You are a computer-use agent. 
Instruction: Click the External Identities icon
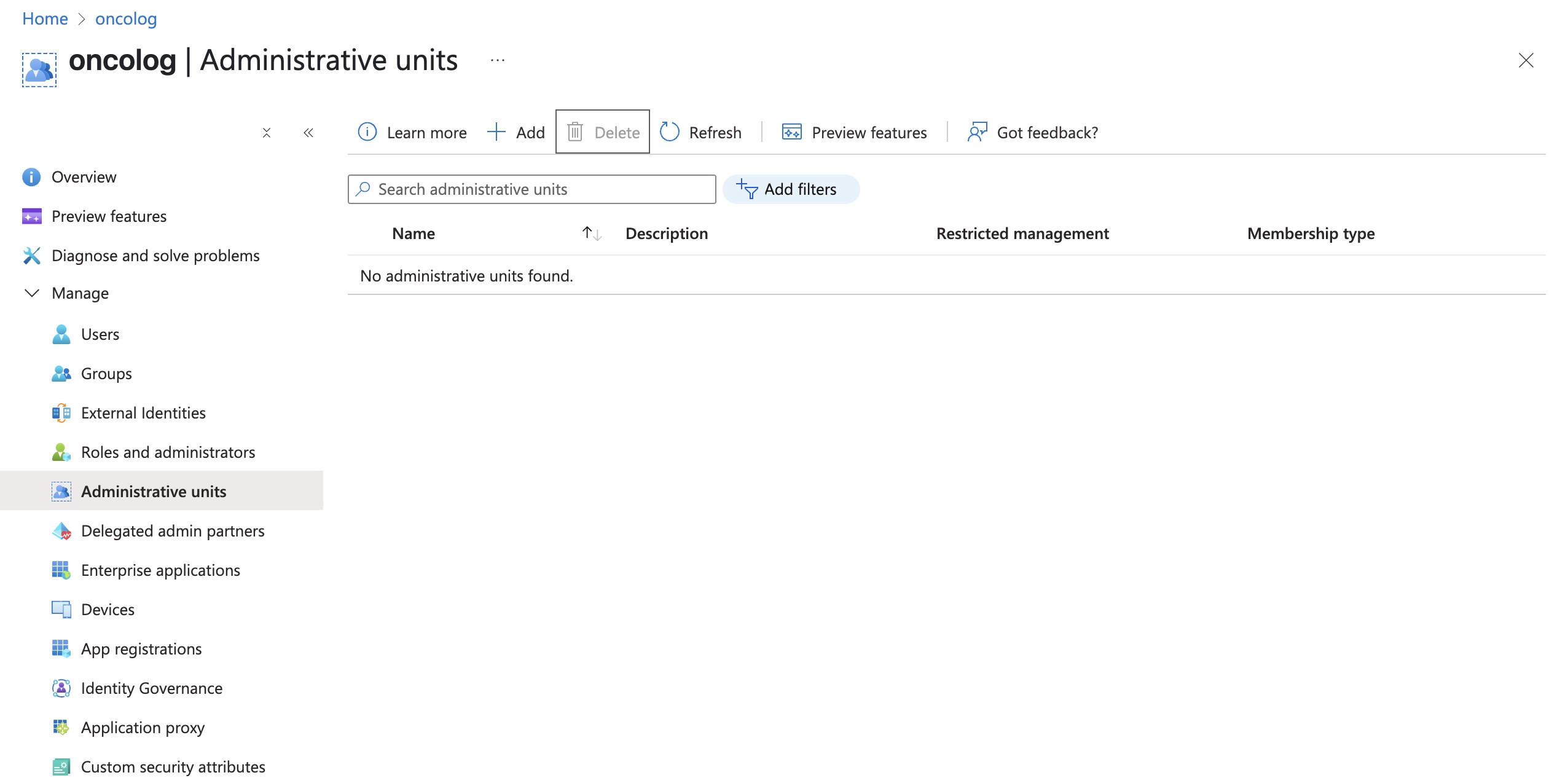pyautogui.click(x=61, y=413)
